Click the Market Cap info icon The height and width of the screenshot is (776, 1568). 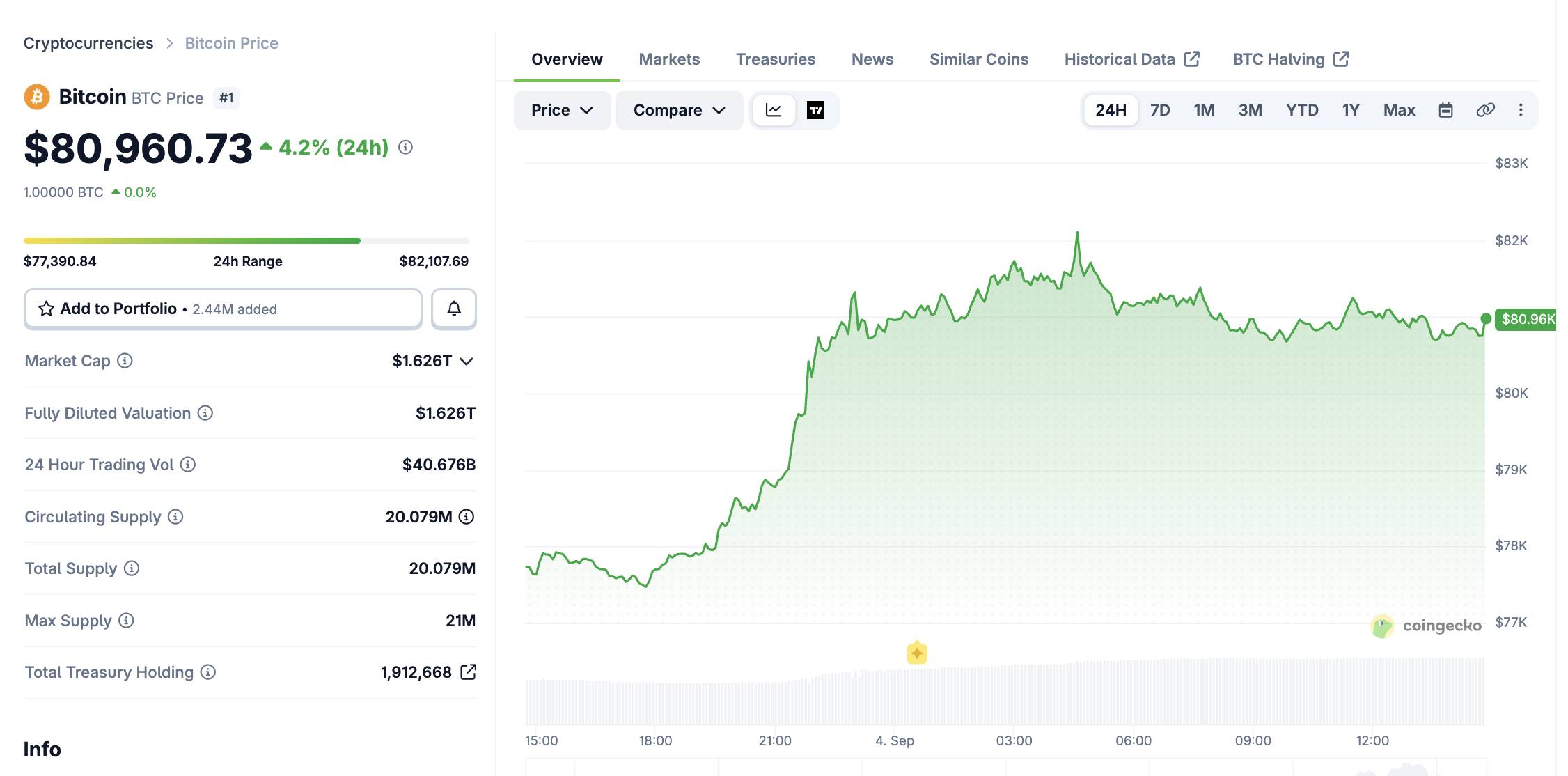[125, 360]
